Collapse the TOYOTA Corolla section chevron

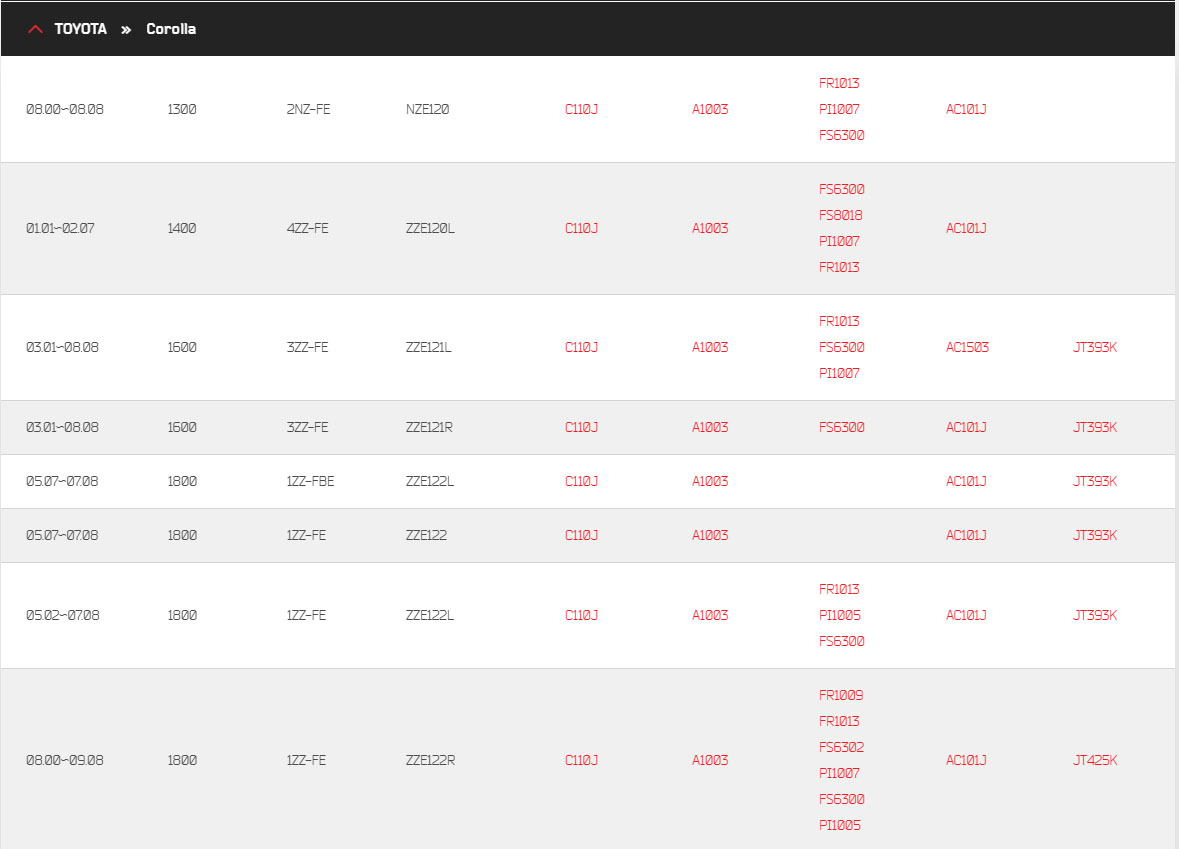35,29
